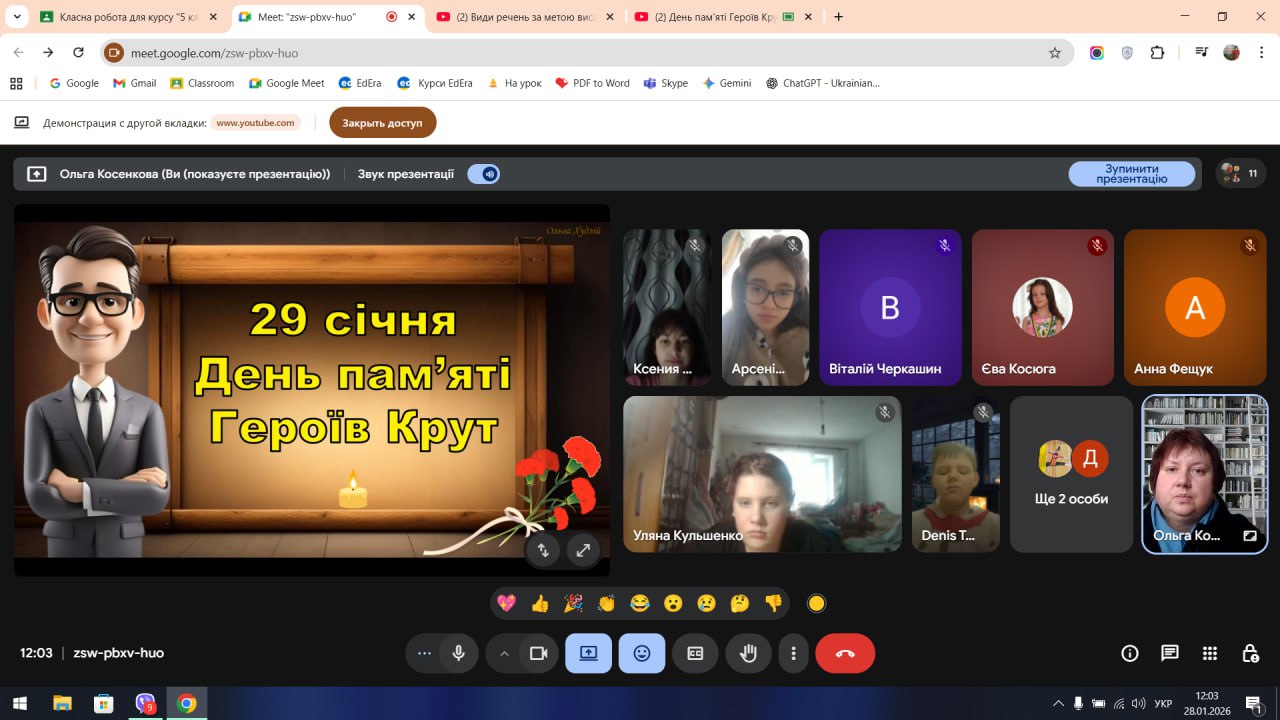The height and width of the screenshot is (720, 1280).
Task: Send the thumbs up reaction
Action: point(540,603)
